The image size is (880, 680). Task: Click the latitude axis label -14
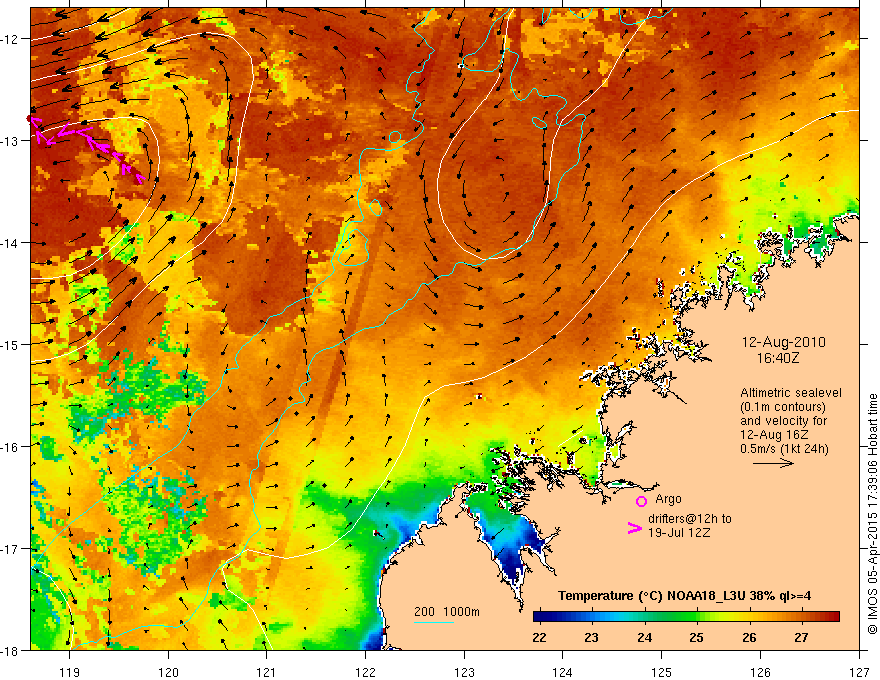(11, 243)
